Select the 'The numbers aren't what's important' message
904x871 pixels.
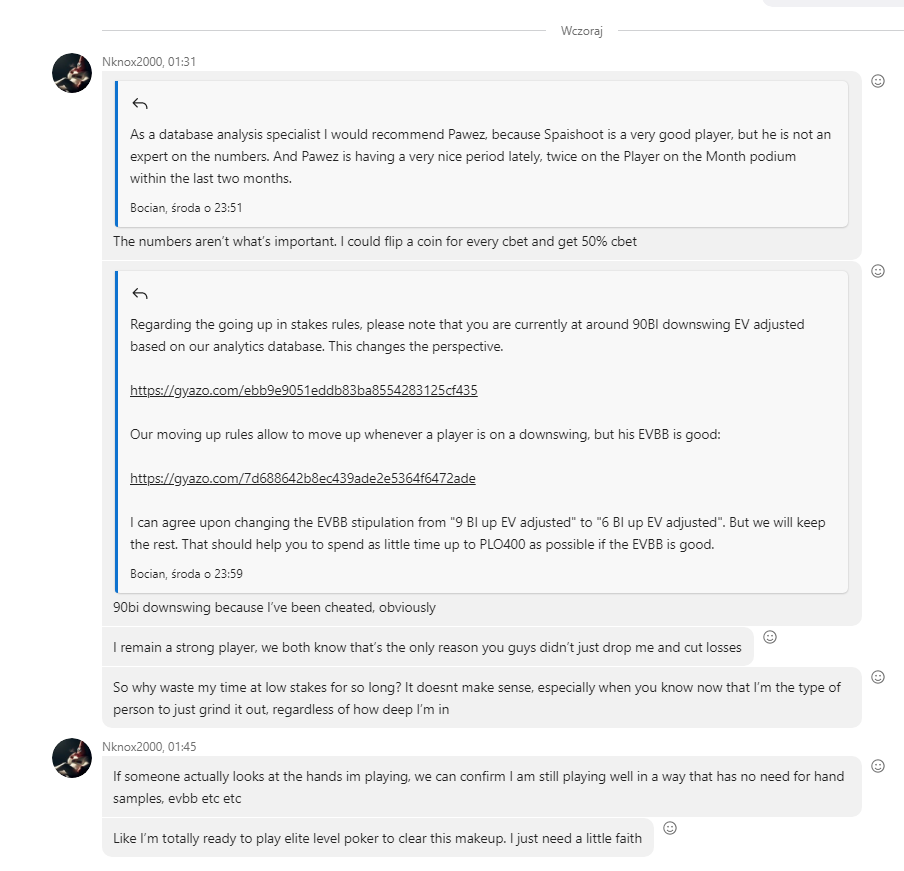[374, 241]
